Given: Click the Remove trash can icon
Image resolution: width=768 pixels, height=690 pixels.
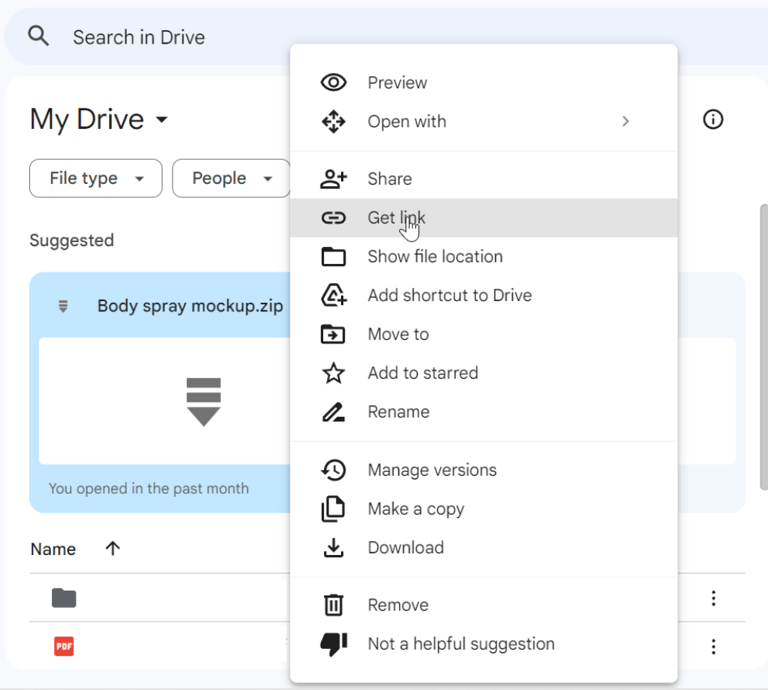Looking at the screenshot, I should tap(334, 605).
